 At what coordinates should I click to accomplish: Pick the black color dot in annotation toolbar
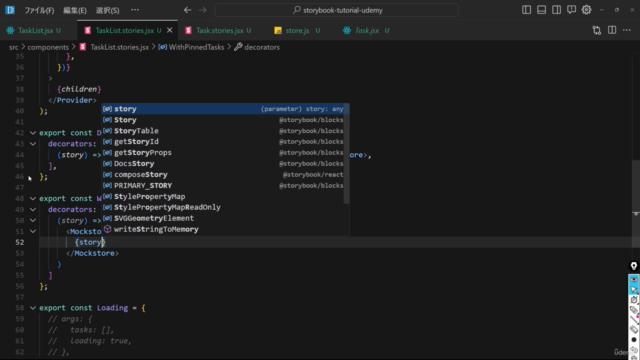[633, 340]
